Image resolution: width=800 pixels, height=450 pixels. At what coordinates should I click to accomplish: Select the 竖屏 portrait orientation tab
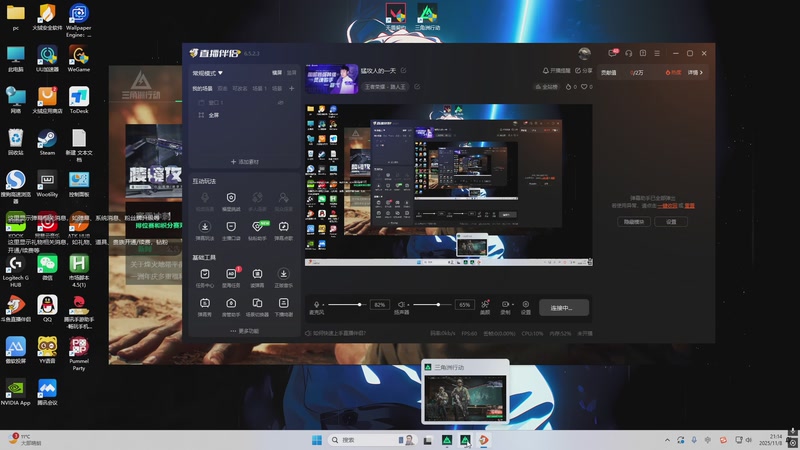tap(291, 73)
